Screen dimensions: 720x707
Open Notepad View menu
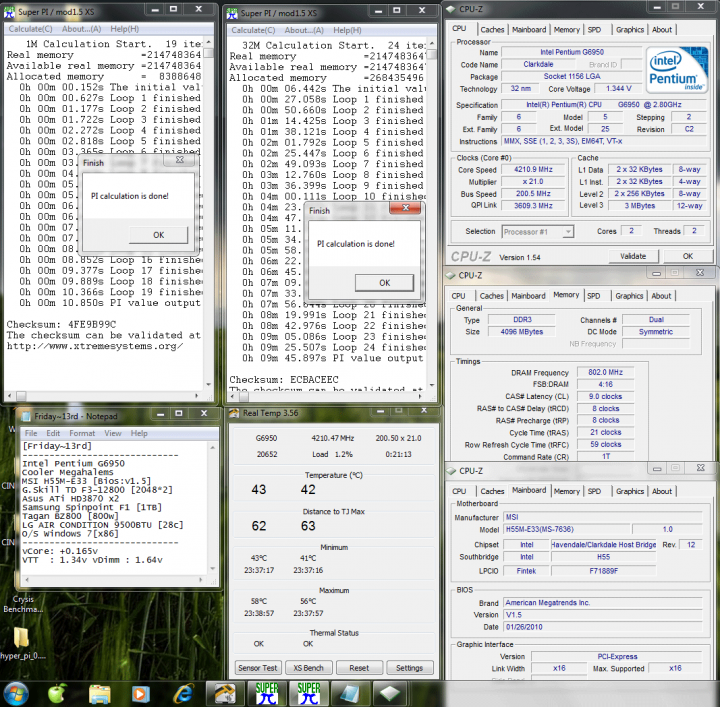click(112, 433)
